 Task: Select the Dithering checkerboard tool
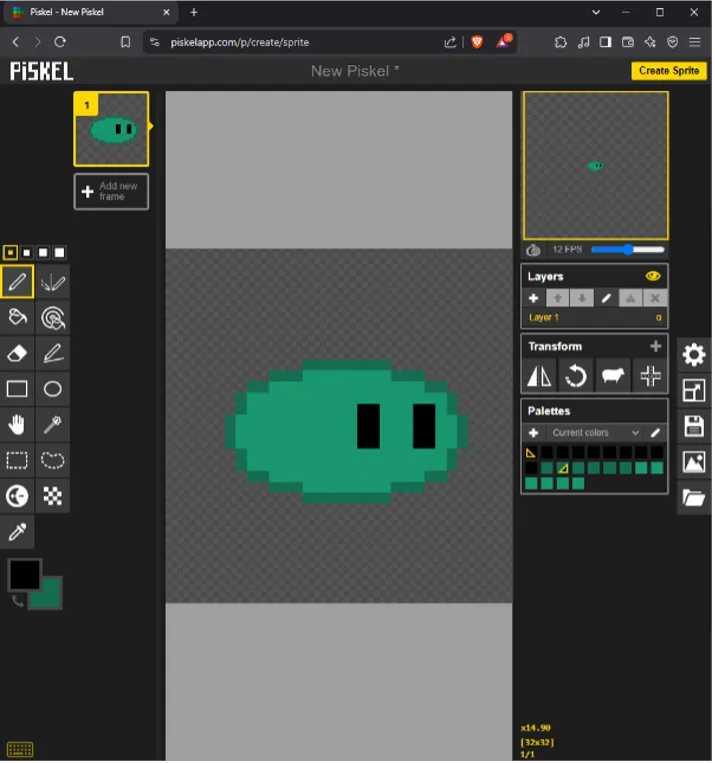pyautogui.click(x=53, y=497)
